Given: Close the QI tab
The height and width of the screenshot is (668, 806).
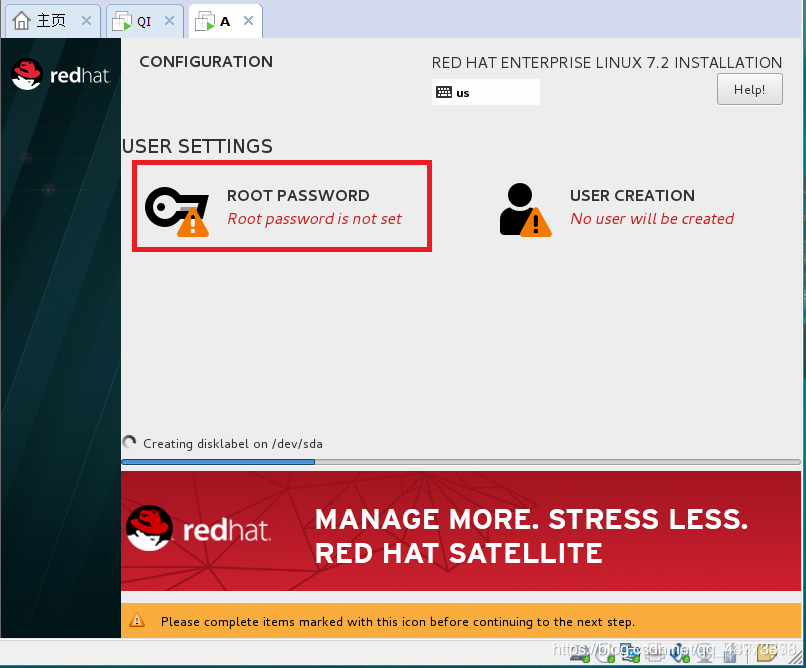Looking at the screenshot, I should tap(169, 21).
